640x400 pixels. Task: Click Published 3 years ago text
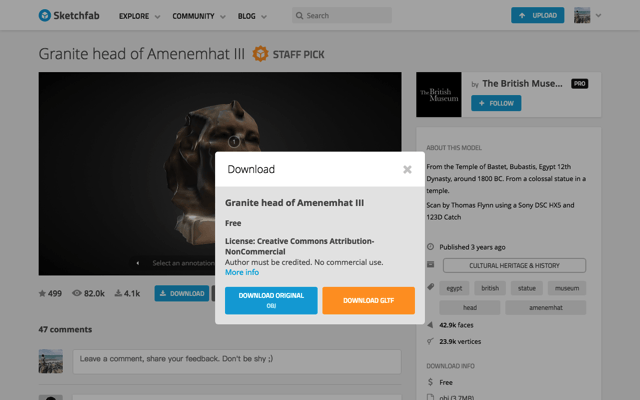click(472, 247)
